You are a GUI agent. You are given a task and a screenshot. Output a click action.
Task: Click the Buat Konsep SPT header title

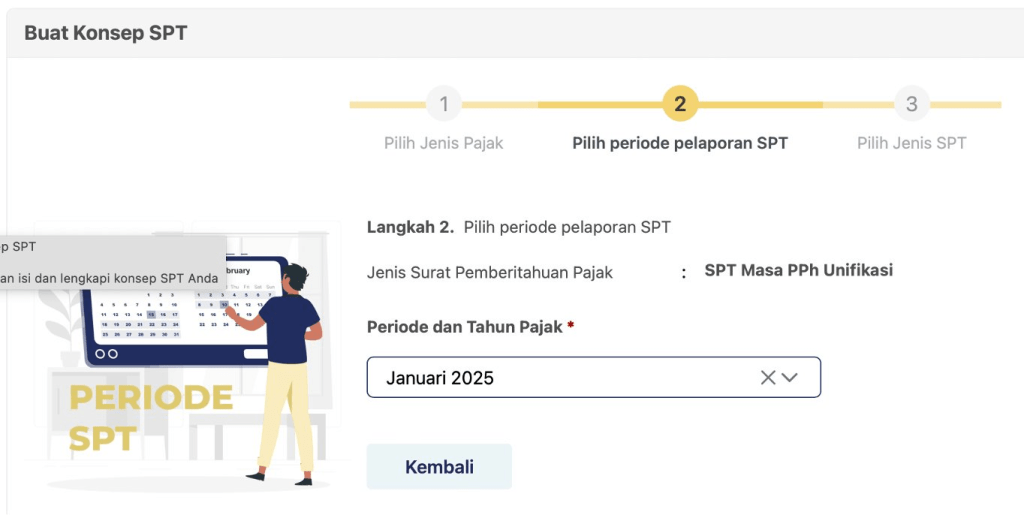pos(105,33)
